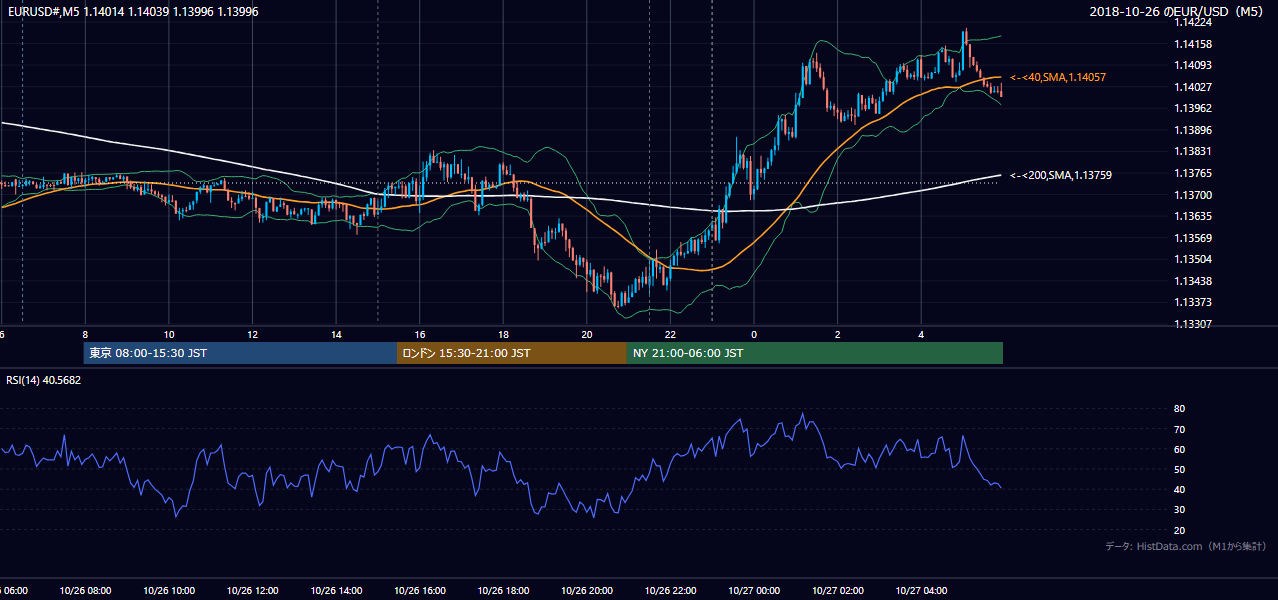This screenshot has height=600, width=1278.
Task: Click the 10/26 16:00 date label
Action: (419, 591)
